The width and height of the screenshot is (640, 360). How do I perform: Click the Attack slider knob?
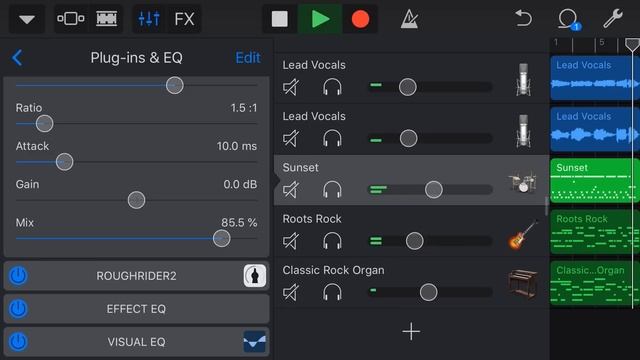point(64,162)
